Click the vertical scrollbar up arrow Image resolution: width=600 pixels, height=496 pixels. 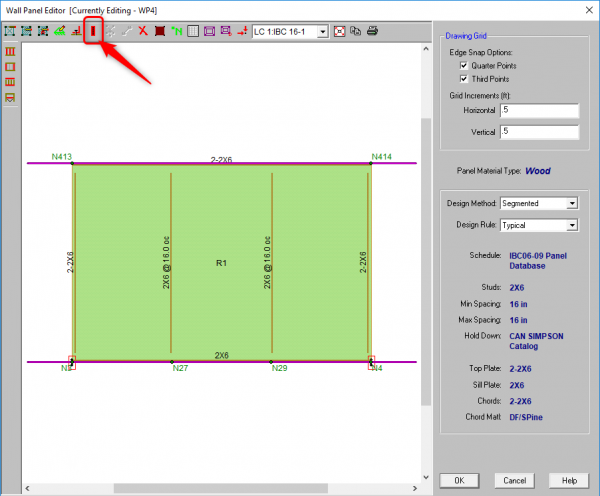tap(426, 49)
